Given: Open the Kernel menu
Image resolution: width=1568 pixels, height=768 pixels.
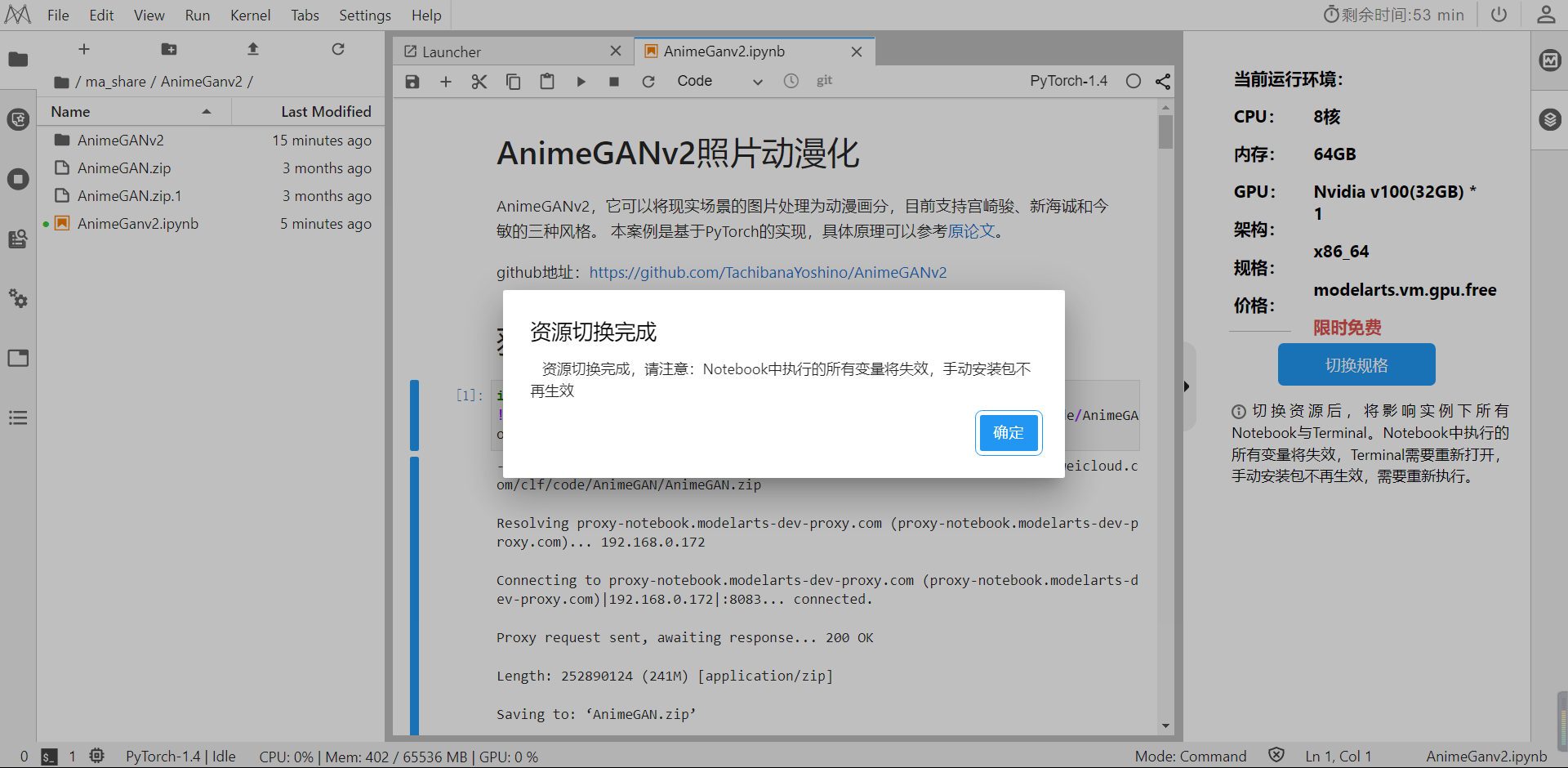Looking at the screenshot, I should pos(251,15).
